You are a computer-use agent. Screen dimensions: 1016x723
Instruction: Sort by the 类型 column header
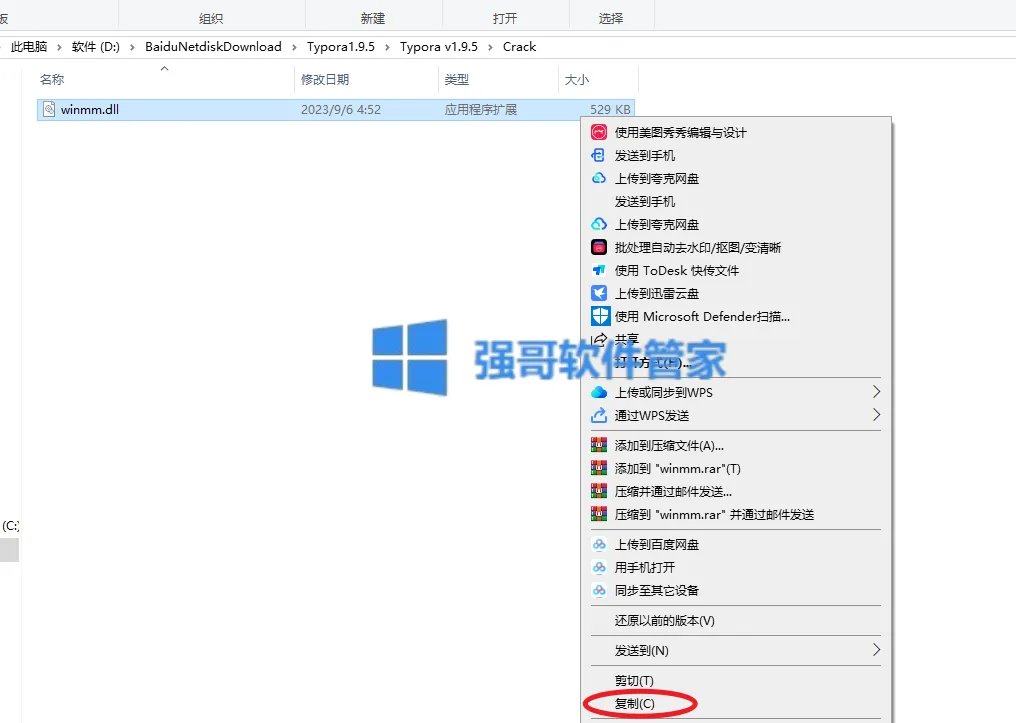point(457,80)
